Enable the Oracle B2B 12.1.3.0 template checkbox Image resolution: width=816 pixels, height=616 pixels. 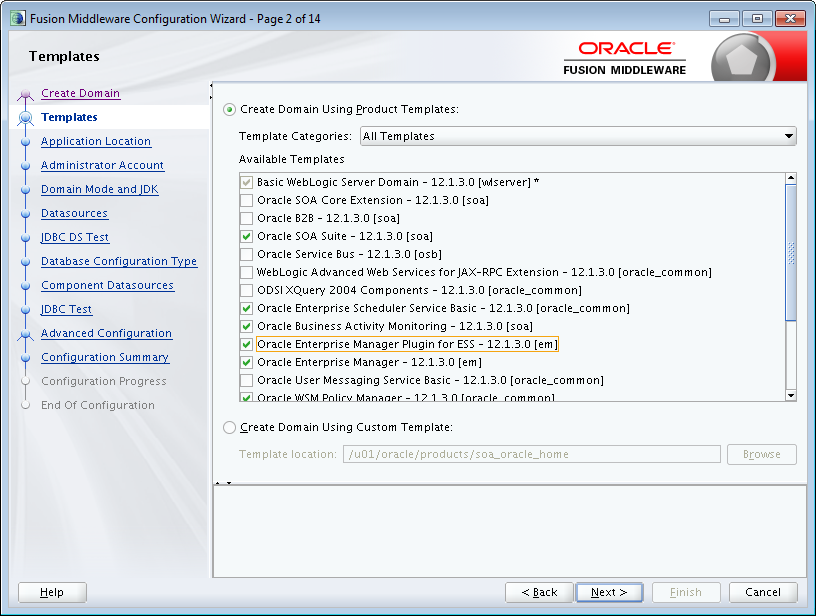click(x=245, y=218)
